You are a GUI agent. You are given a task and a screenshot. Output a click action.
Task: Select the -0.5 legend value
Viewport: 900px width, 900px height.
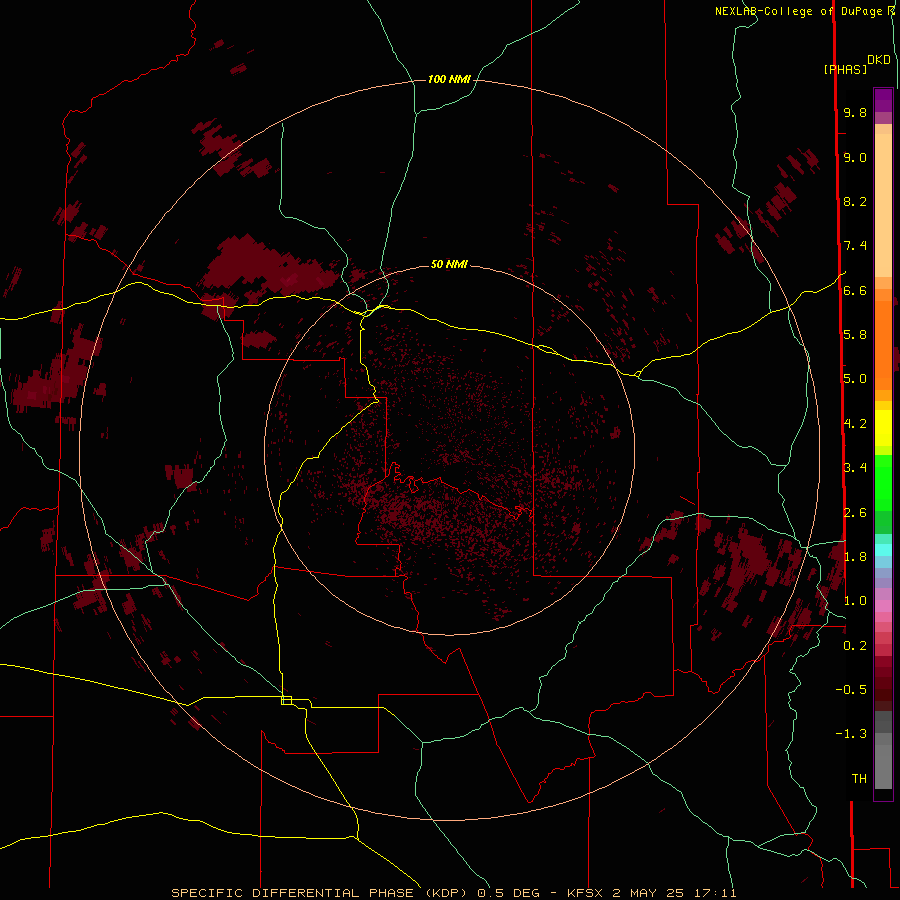tap(851, 690)
